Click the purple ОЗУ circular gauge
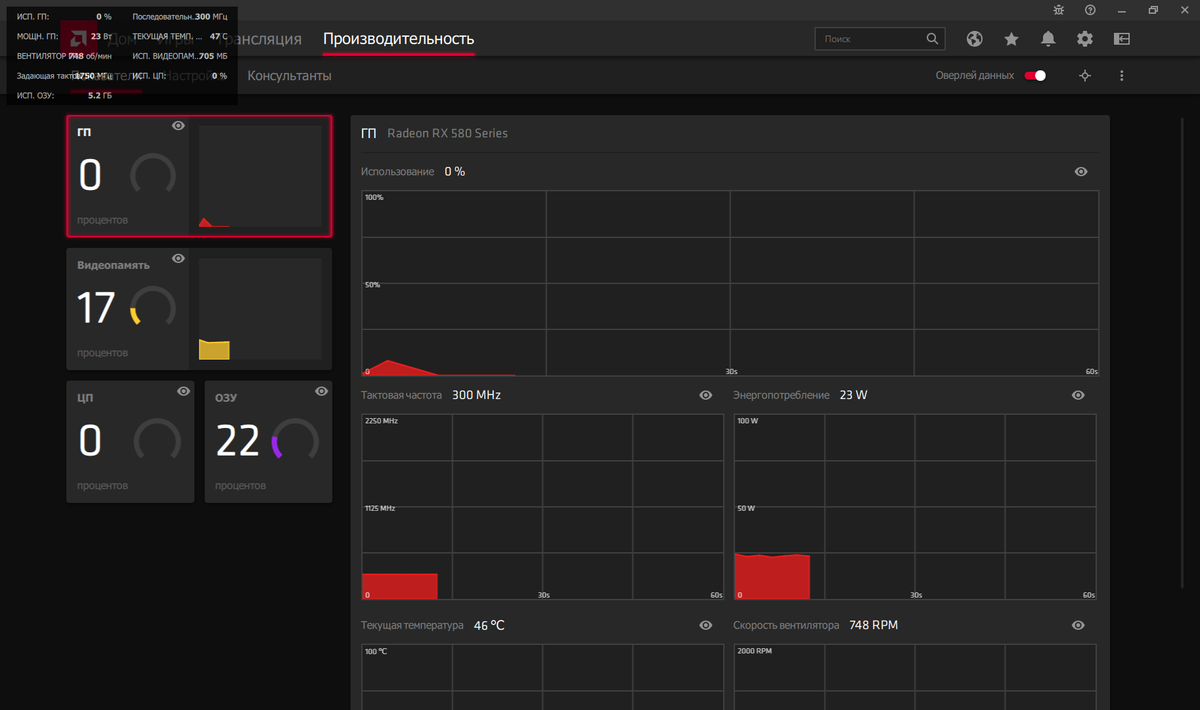Viewport: 1200px width, 710px height. pyautogui.click(x=295, y=440)
